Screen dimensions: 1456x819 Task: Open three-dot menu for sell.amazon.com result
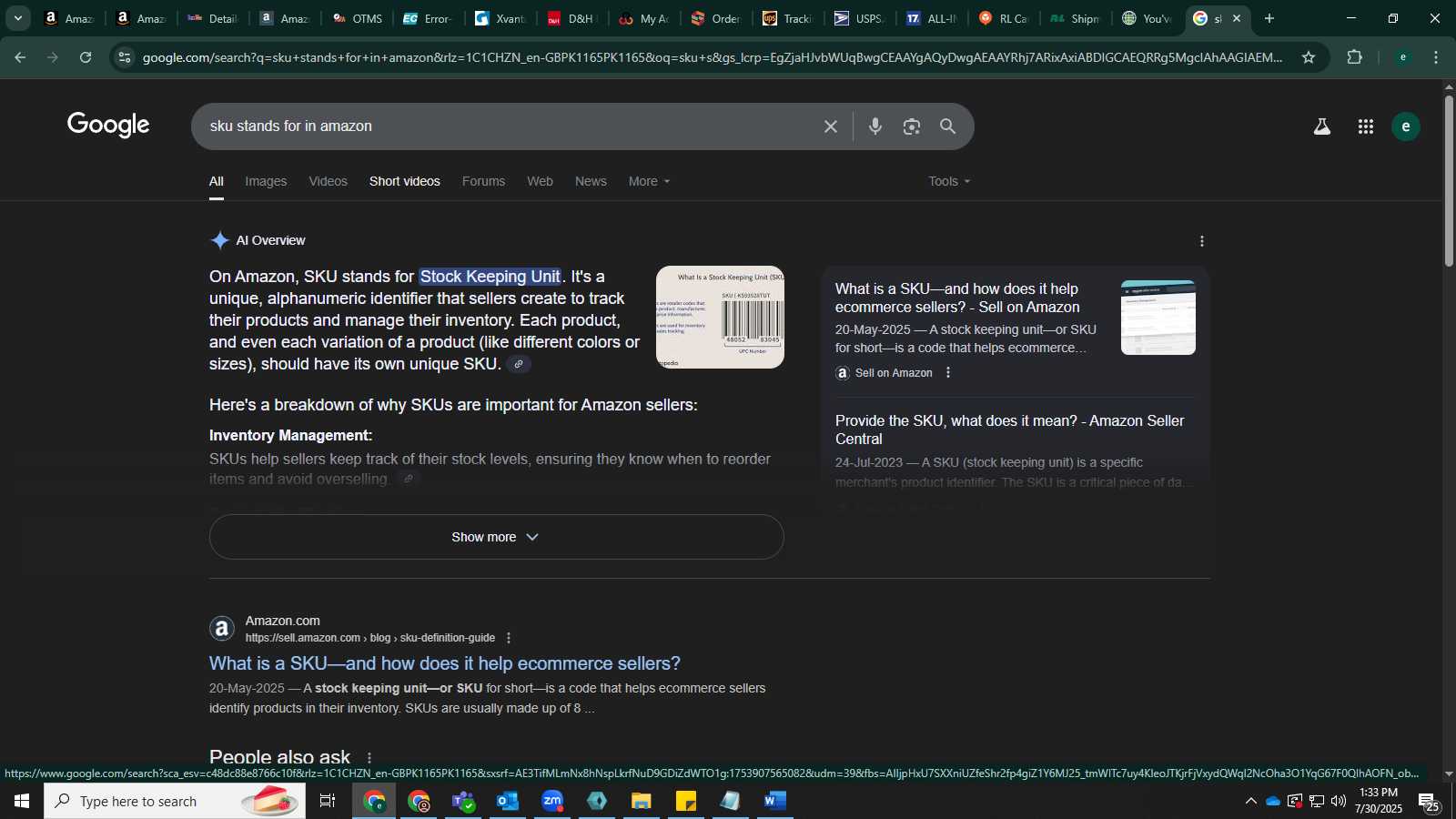click(x=509, y=638)
